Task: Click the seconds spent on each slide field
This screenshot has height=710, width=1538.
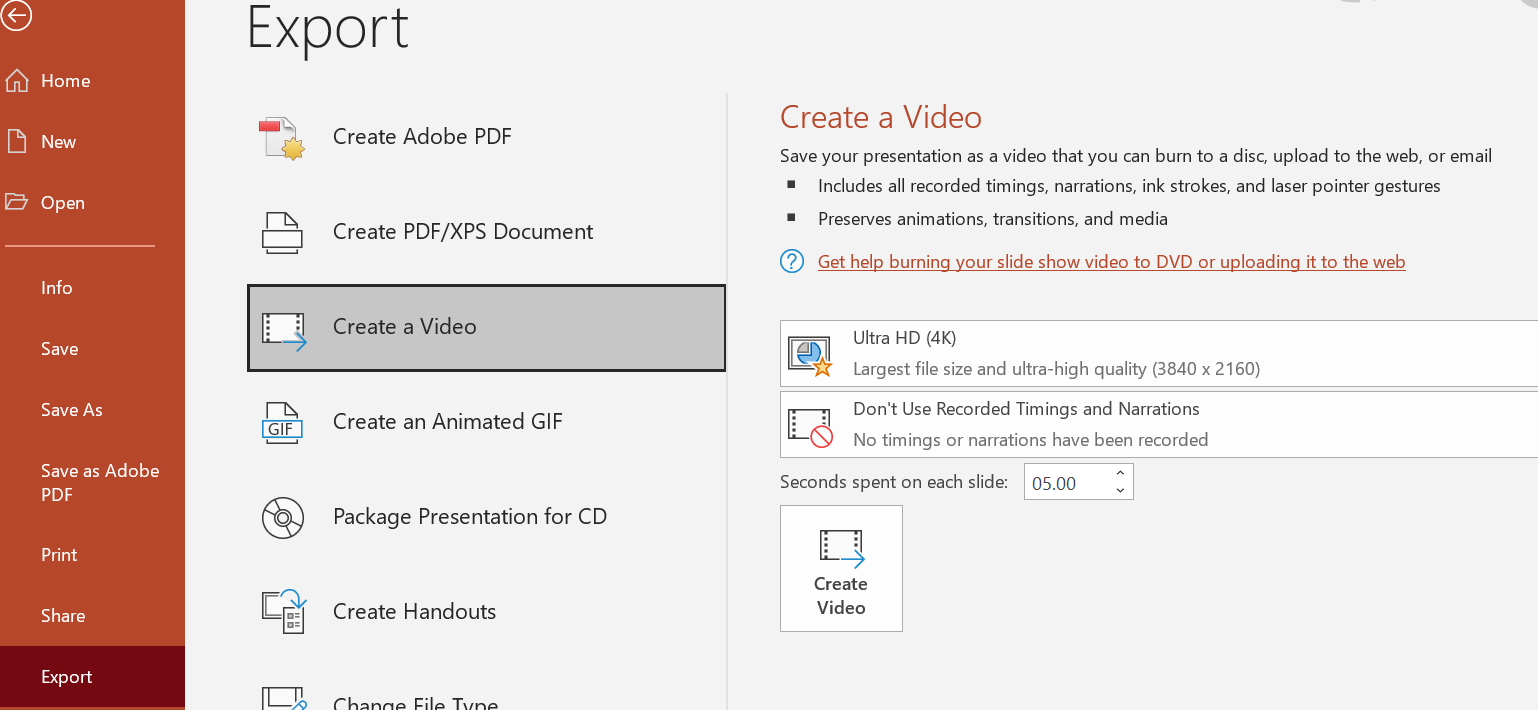Action: (1067, 483)
